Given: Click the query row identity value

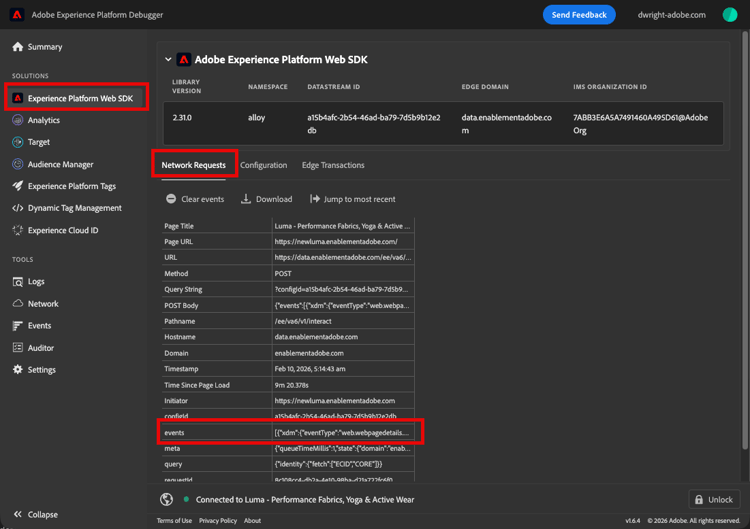Looking at the screenshot, I should click(x=328, y=464).
